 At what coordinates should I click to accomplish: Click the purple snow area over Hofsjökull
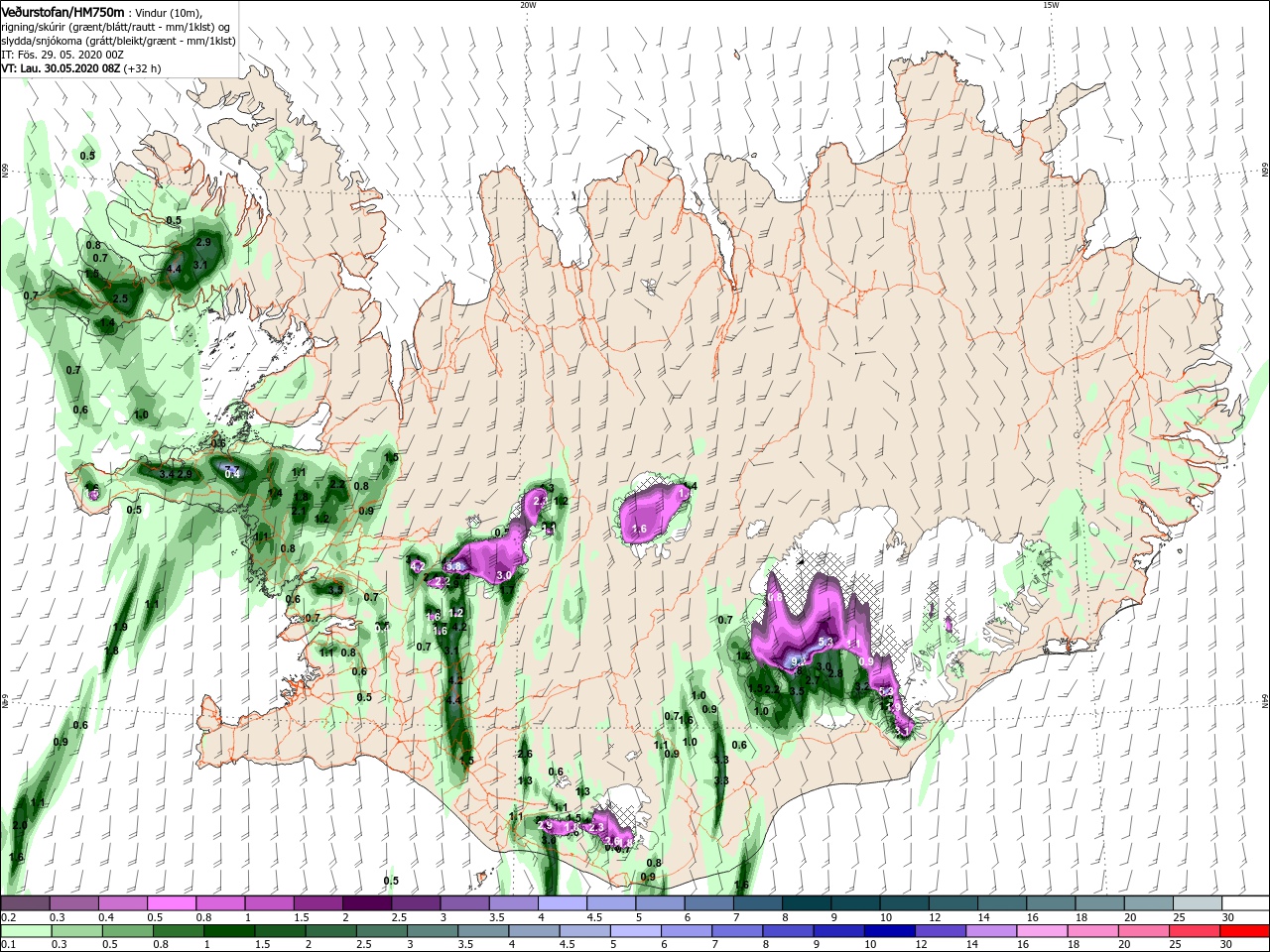653,516
